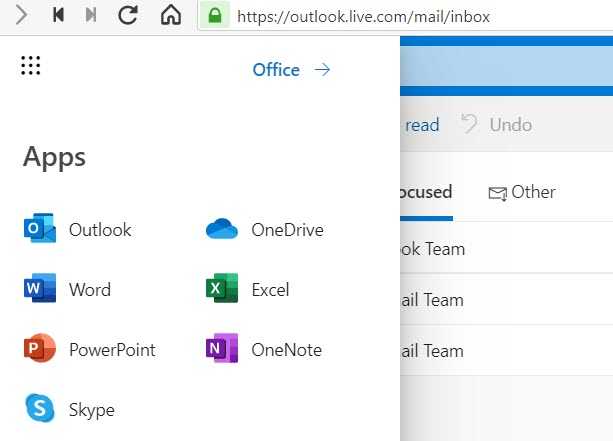Select the Excel app label
Viewport: 613px width, 441px height.
point(270,290)
